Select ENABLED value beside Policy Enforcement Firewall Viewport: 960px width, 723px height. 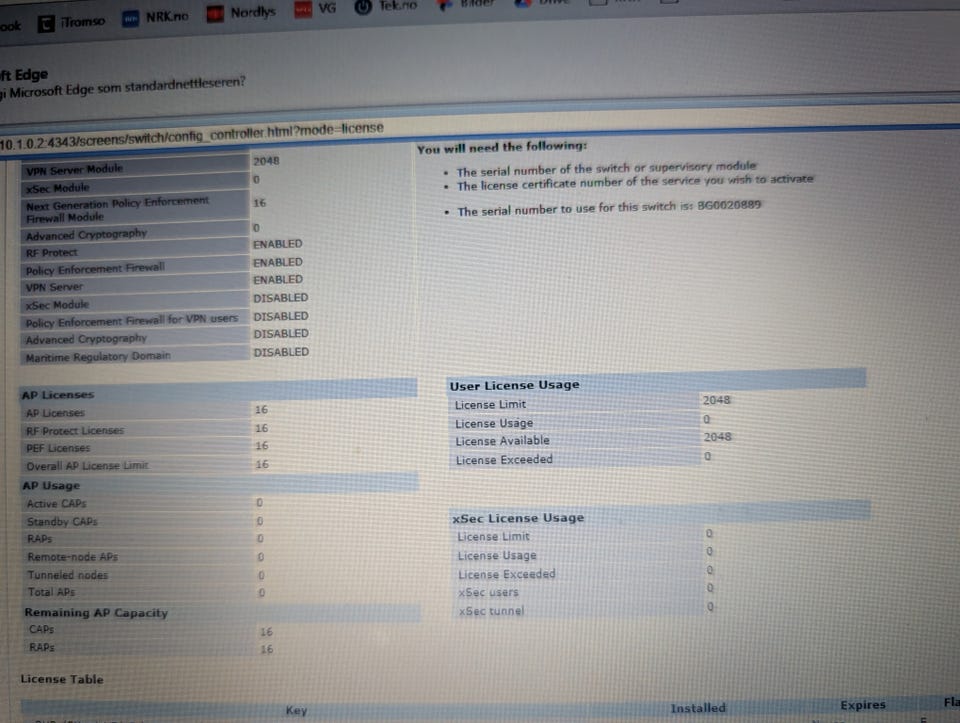[x=278, y=262]
